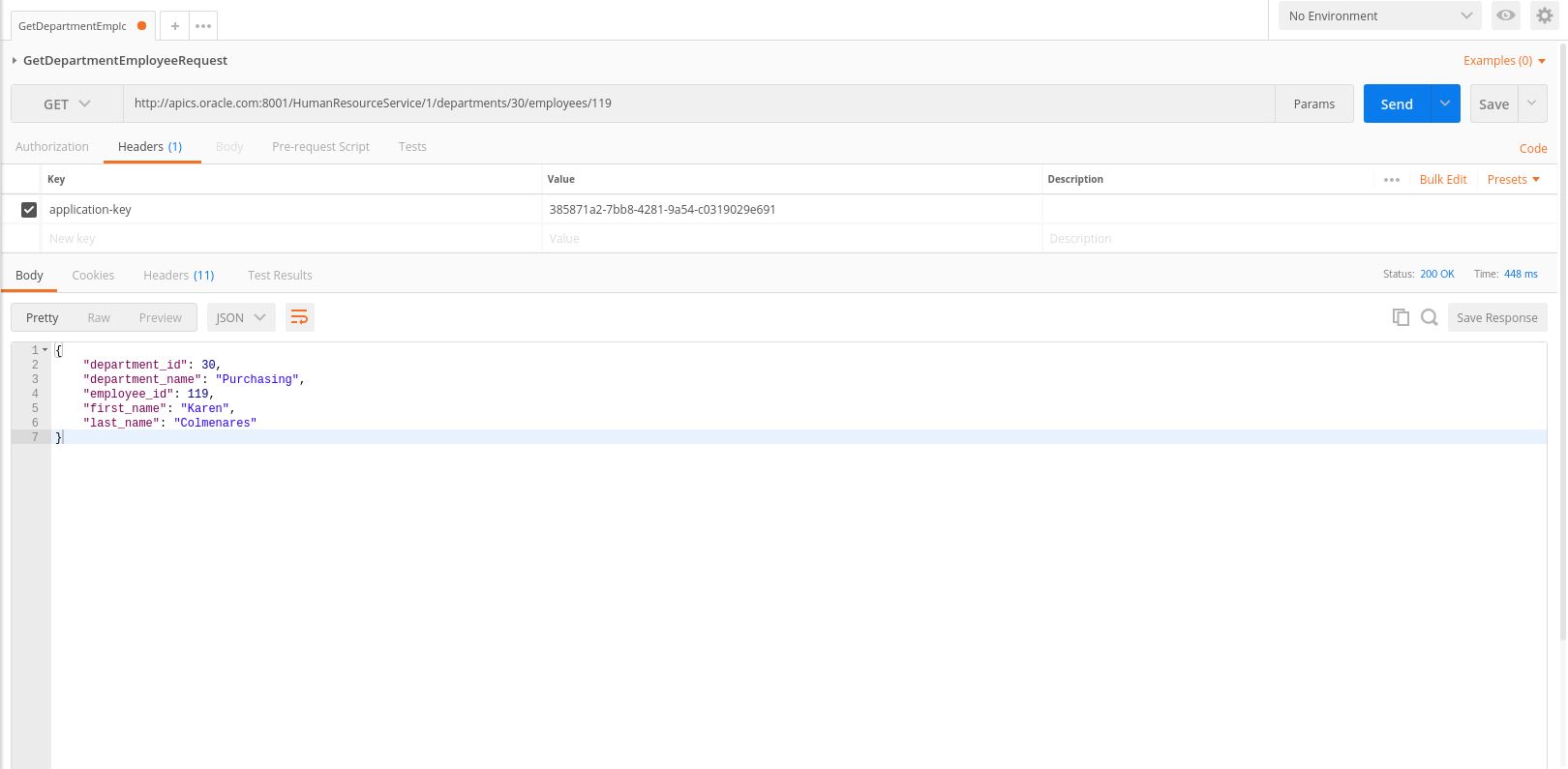This screenshot has width=1568, height=769.
Task: Open the GET method dropdown
Action: [67, 104]
